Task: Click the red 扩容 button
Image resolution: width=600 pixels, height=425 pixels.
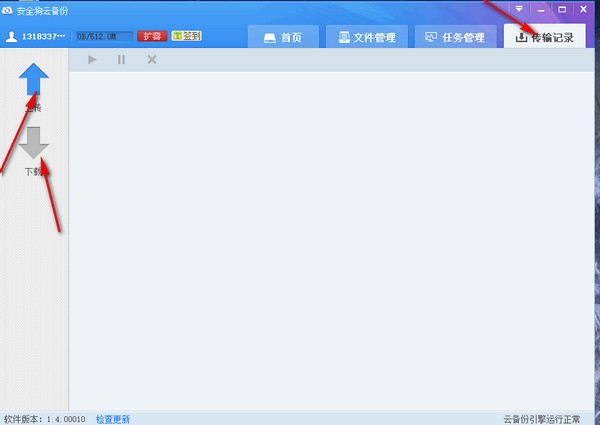Action: tap(152, 36)
